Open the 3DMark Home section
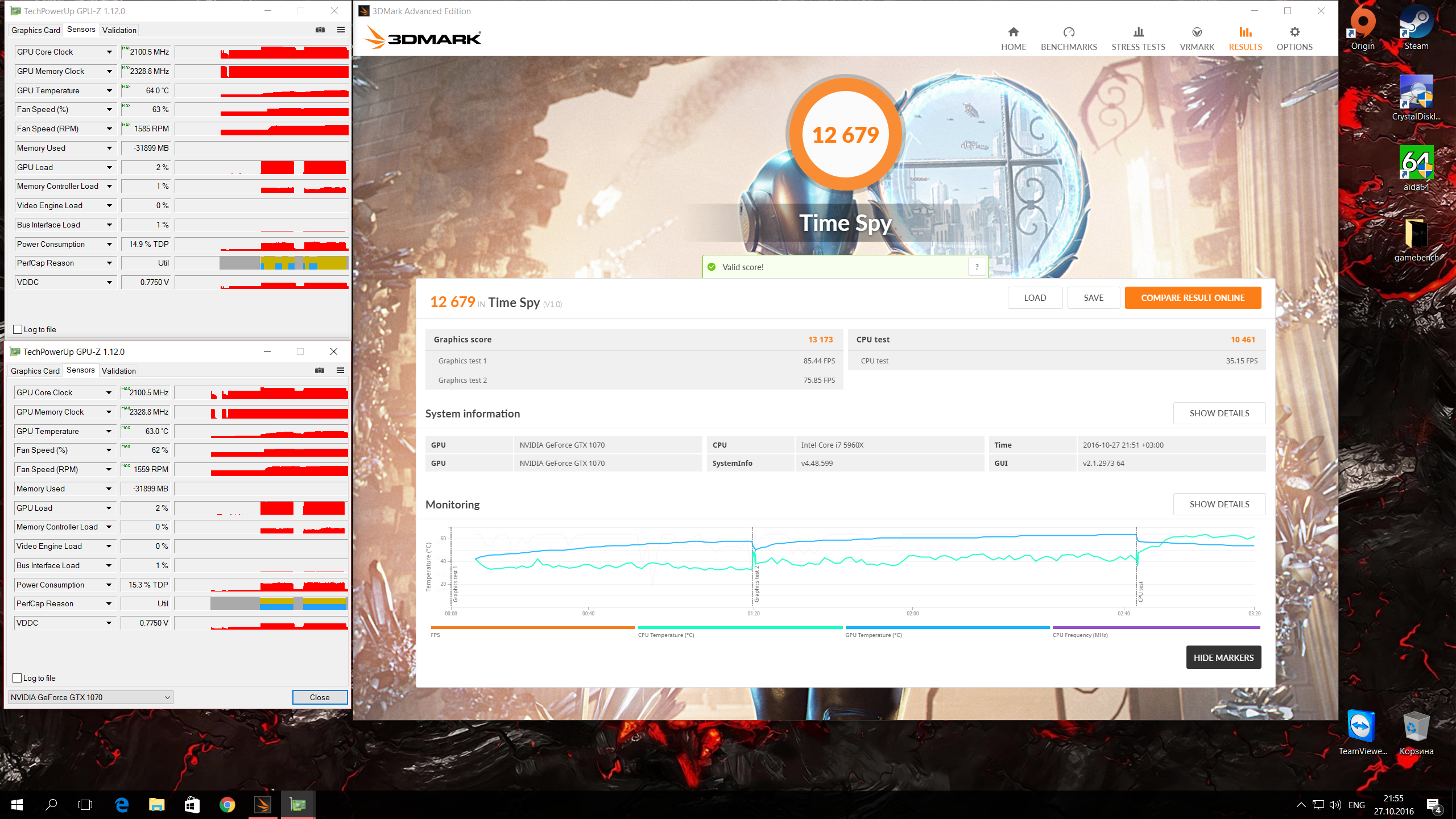 1013,38
